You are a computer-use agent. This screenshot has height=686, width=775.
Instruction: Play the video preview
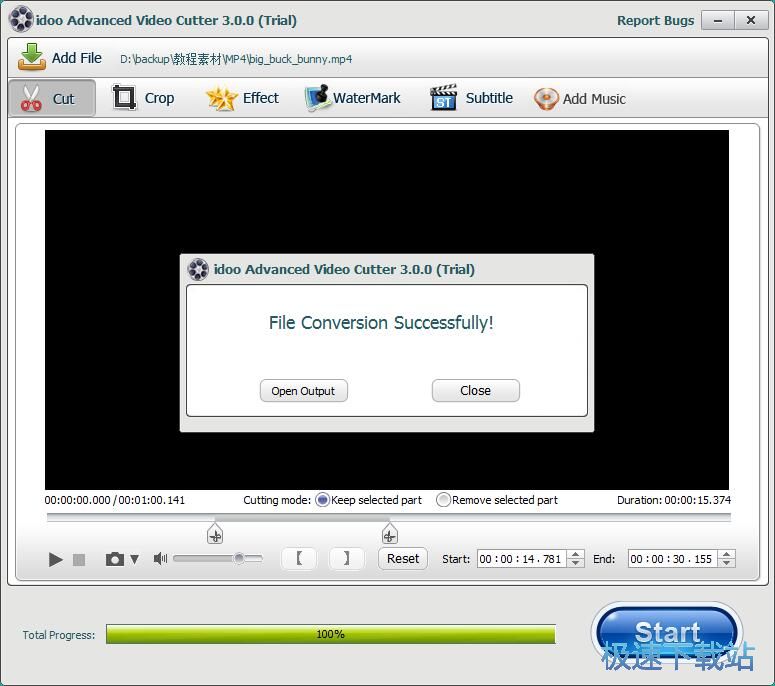coord(55,559)
